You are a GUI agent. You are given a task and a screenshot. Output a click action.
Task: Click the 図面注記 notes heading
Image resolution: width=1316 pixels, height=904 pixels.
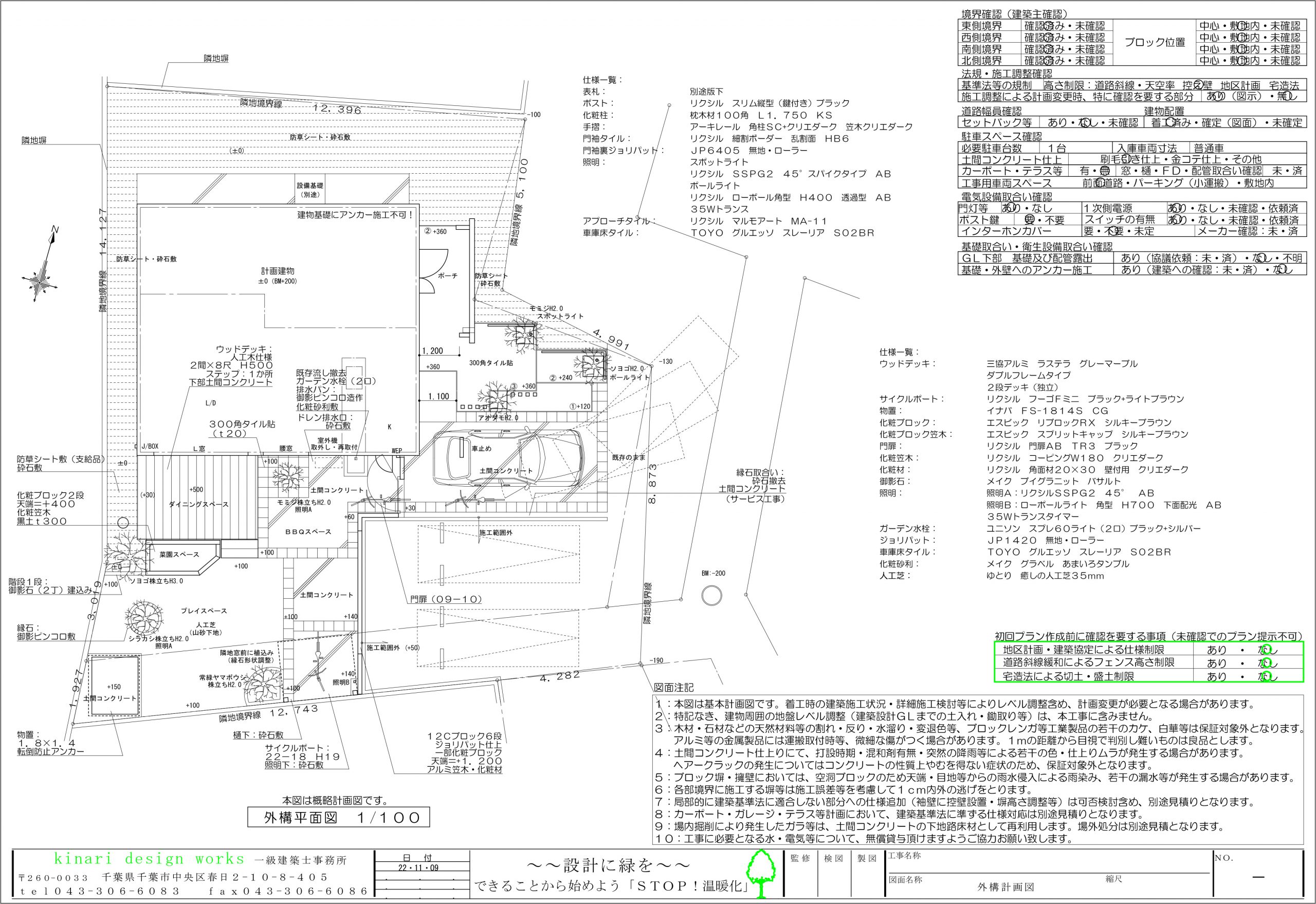(673, 688)
